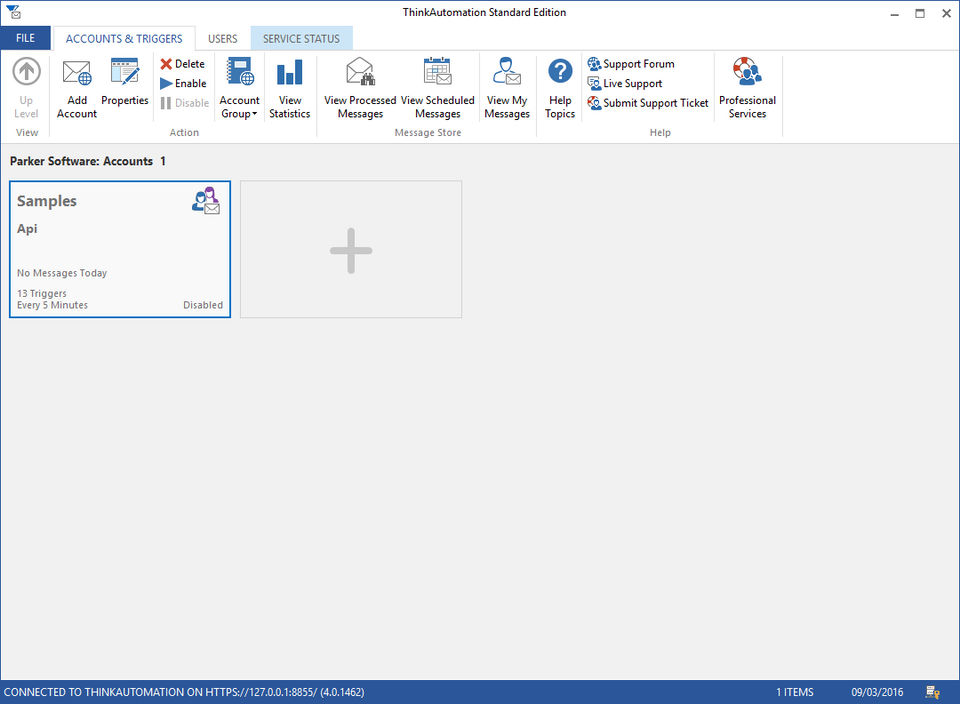The image size is (960, 704).
Task: Click the Live Support chat icon
Action: pyautogui.click(x=594, y=83)
